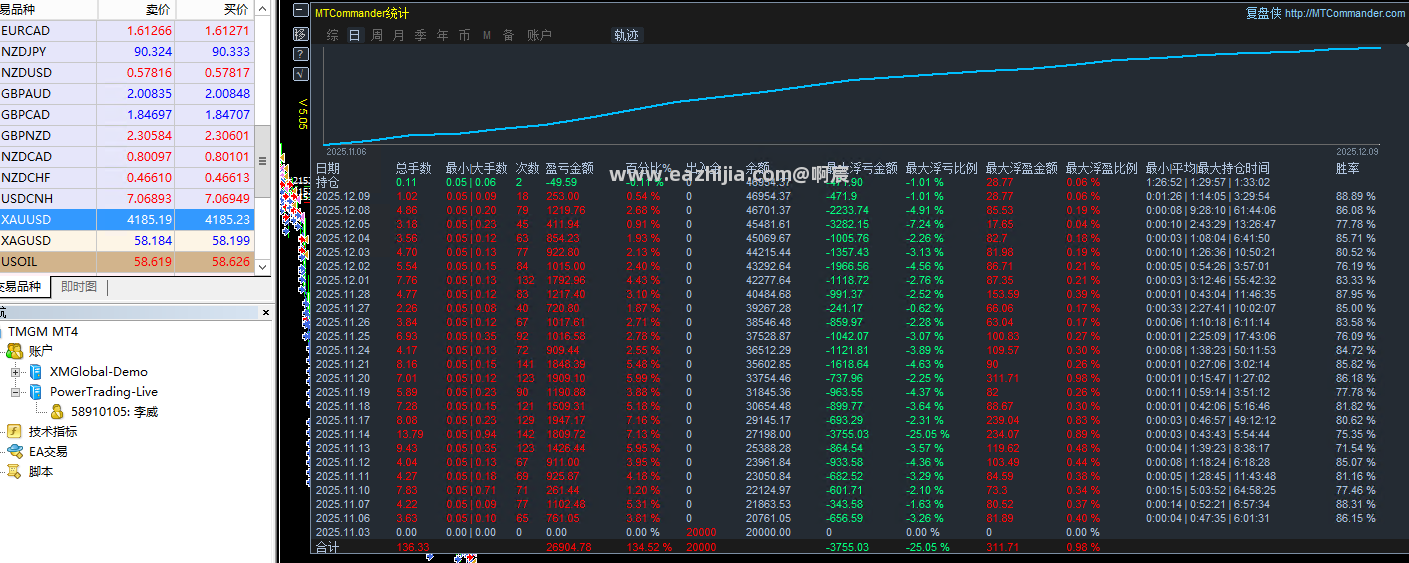Viewport: 1409px width, 563px height.
Task: Select the NZDJPY symbol row
Action: point(127,52)
